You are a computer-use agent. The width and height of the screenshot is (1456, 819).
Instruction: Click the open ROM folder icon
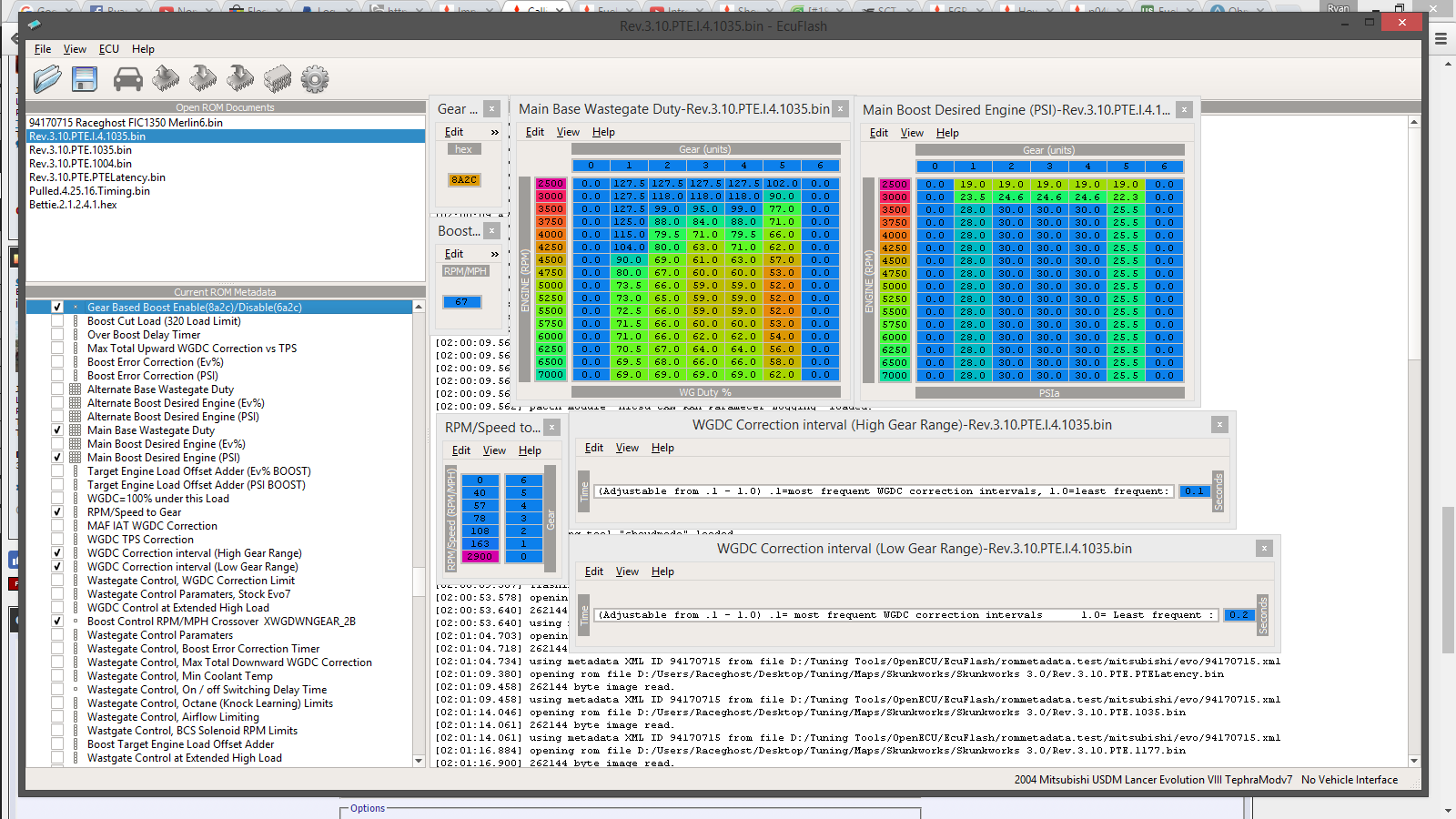point(47,79)
